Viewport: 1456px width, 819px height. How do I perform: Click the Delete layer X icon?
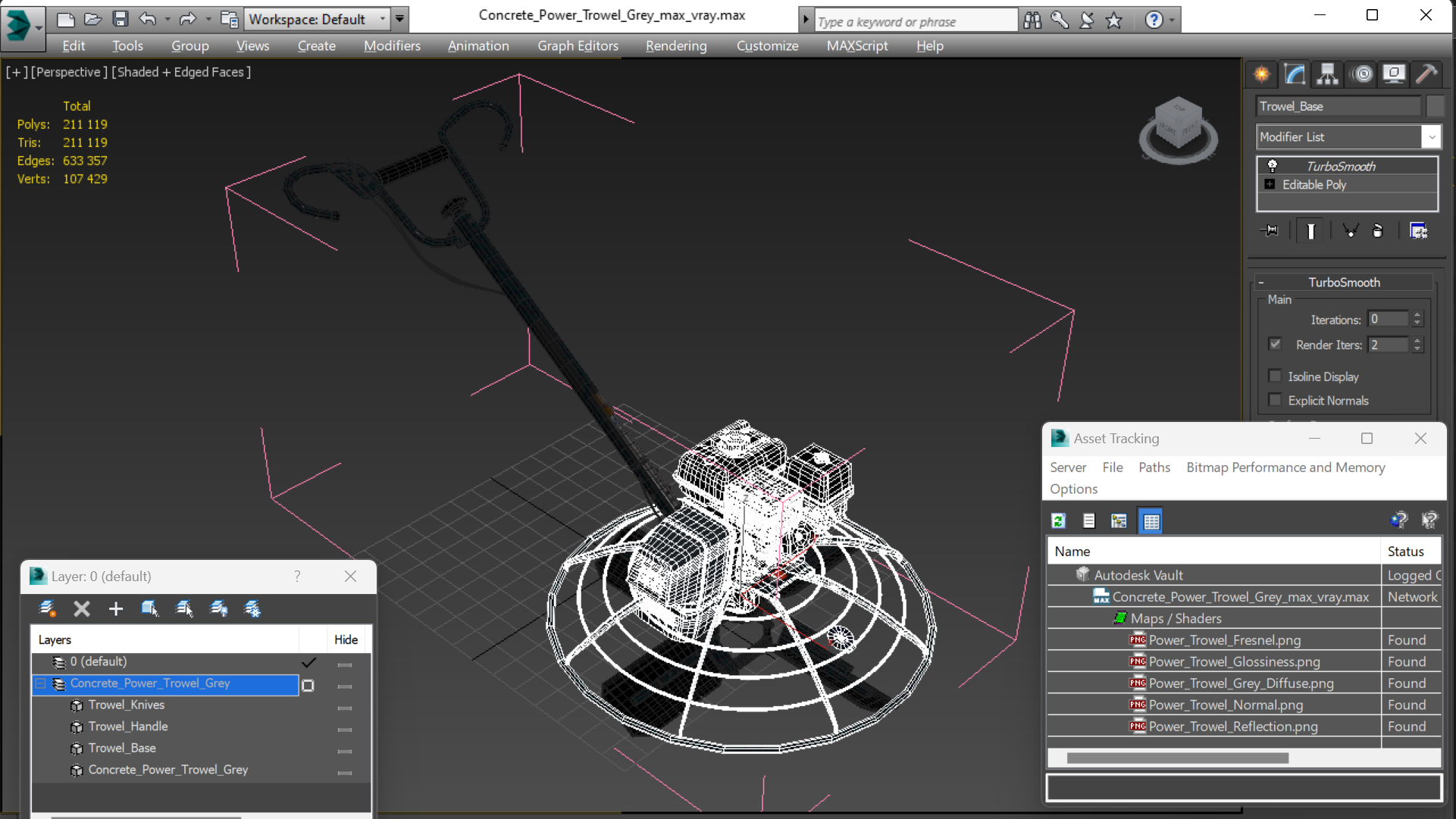[x=82, y=608]
